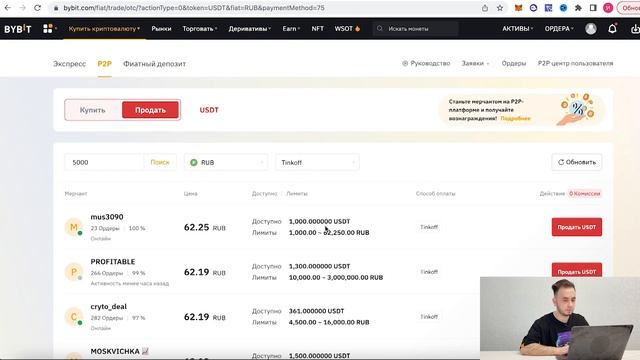Click the amount input field with 5000

[104, 162]
